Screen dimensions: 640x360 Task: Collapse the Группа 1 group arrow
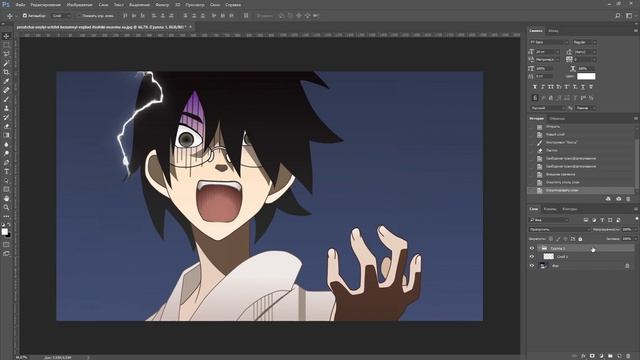tap(539, 248)
